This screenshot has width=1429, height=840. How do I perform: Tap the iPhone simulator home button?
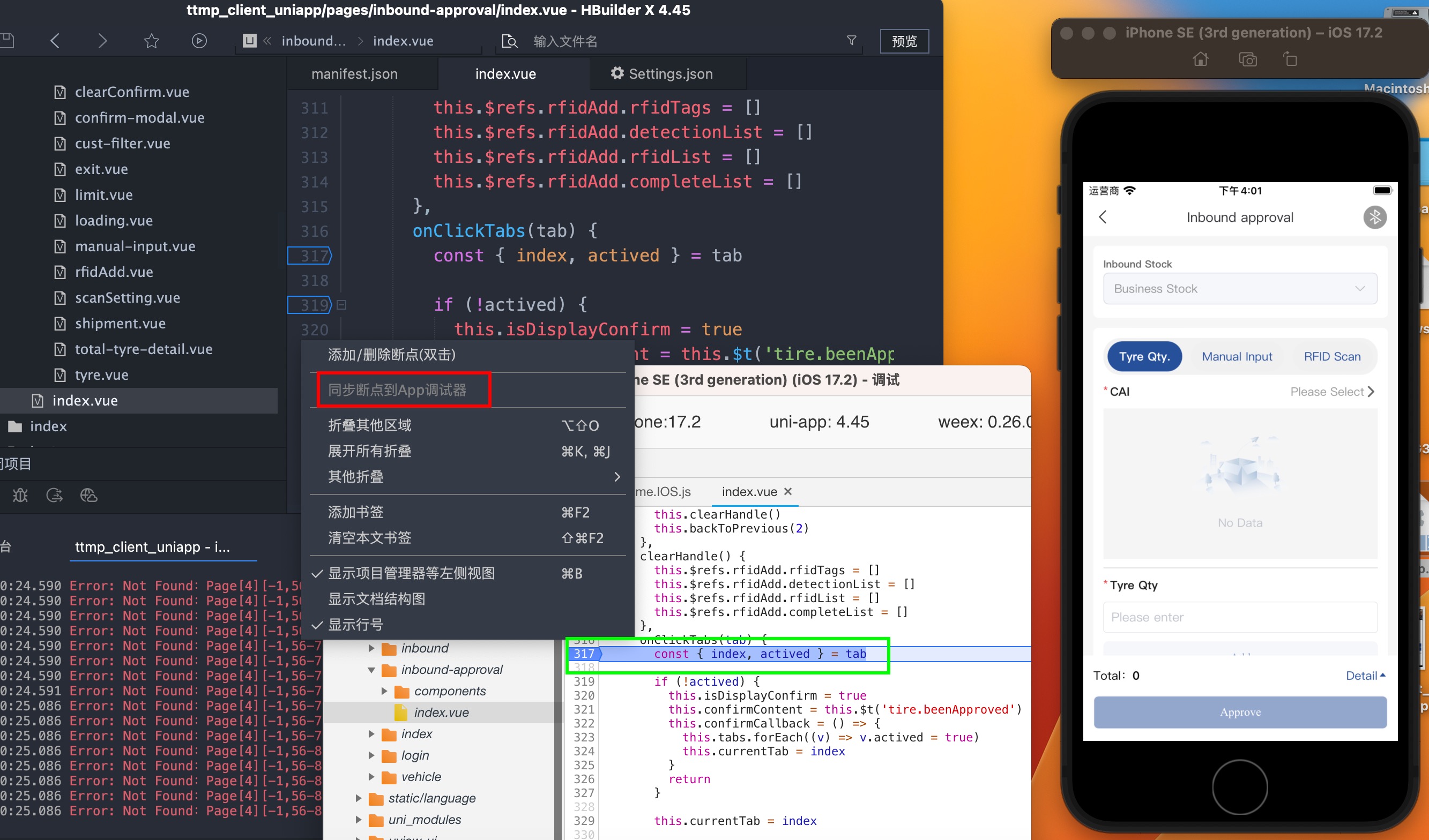[1240, 787]
